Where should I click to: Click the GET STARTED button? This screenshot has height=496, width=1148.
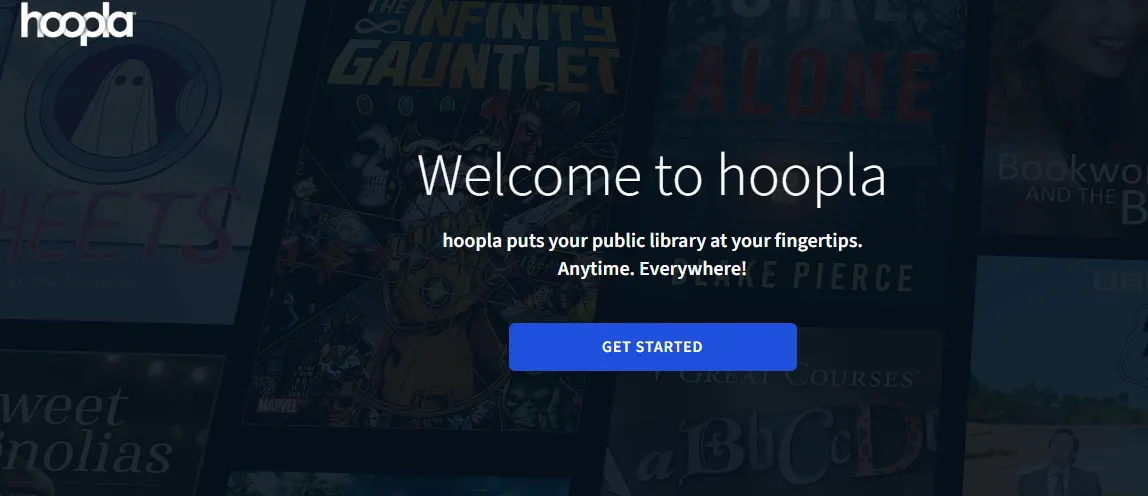point(652,347)
